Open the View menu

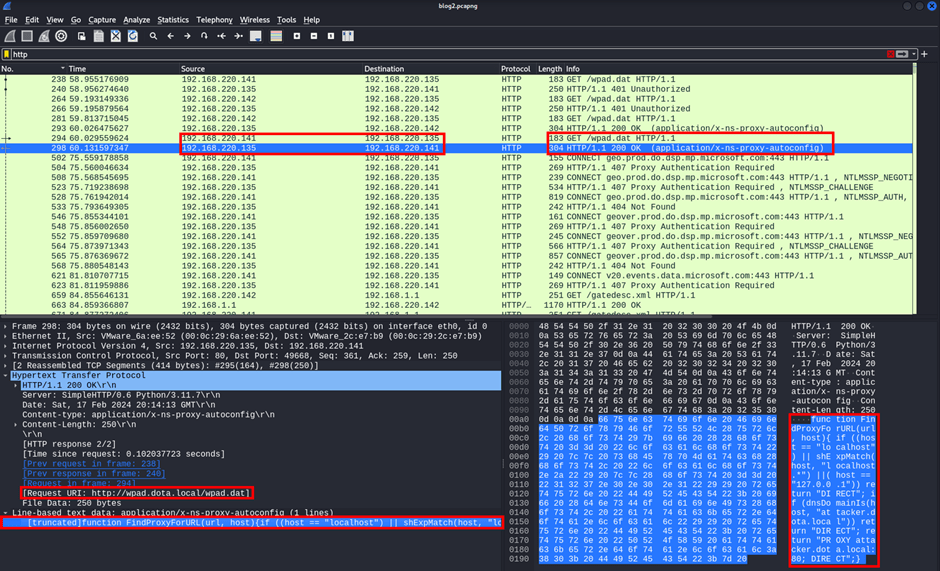(55, 20)
